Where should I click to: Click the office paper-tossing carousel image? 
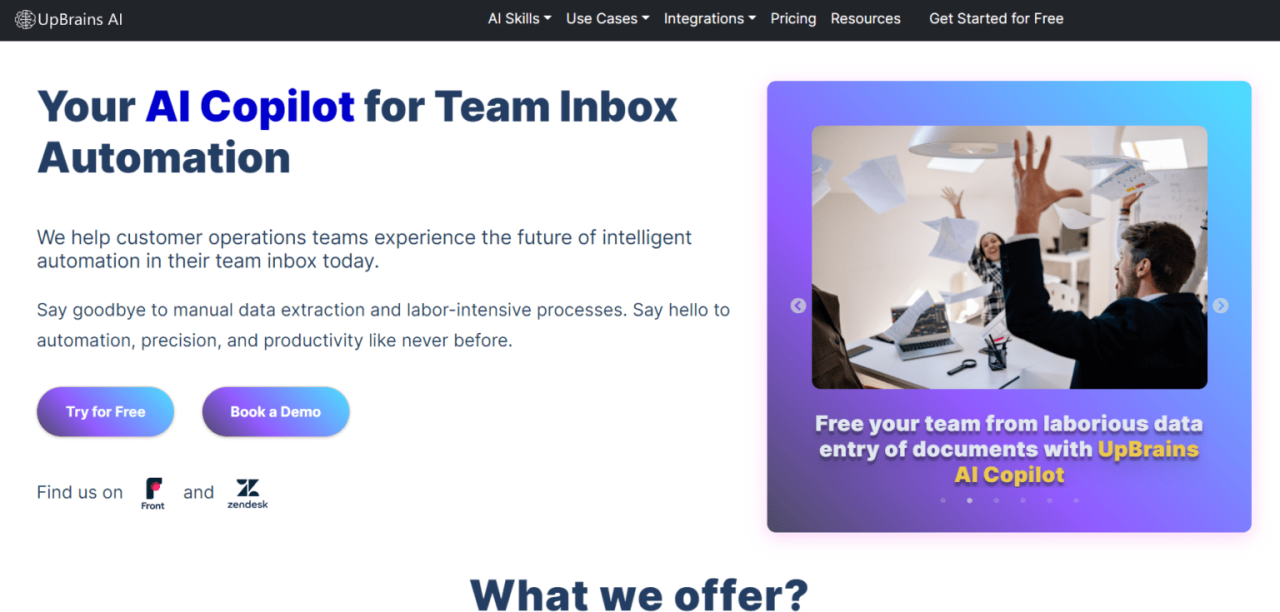pos(1009,257)
